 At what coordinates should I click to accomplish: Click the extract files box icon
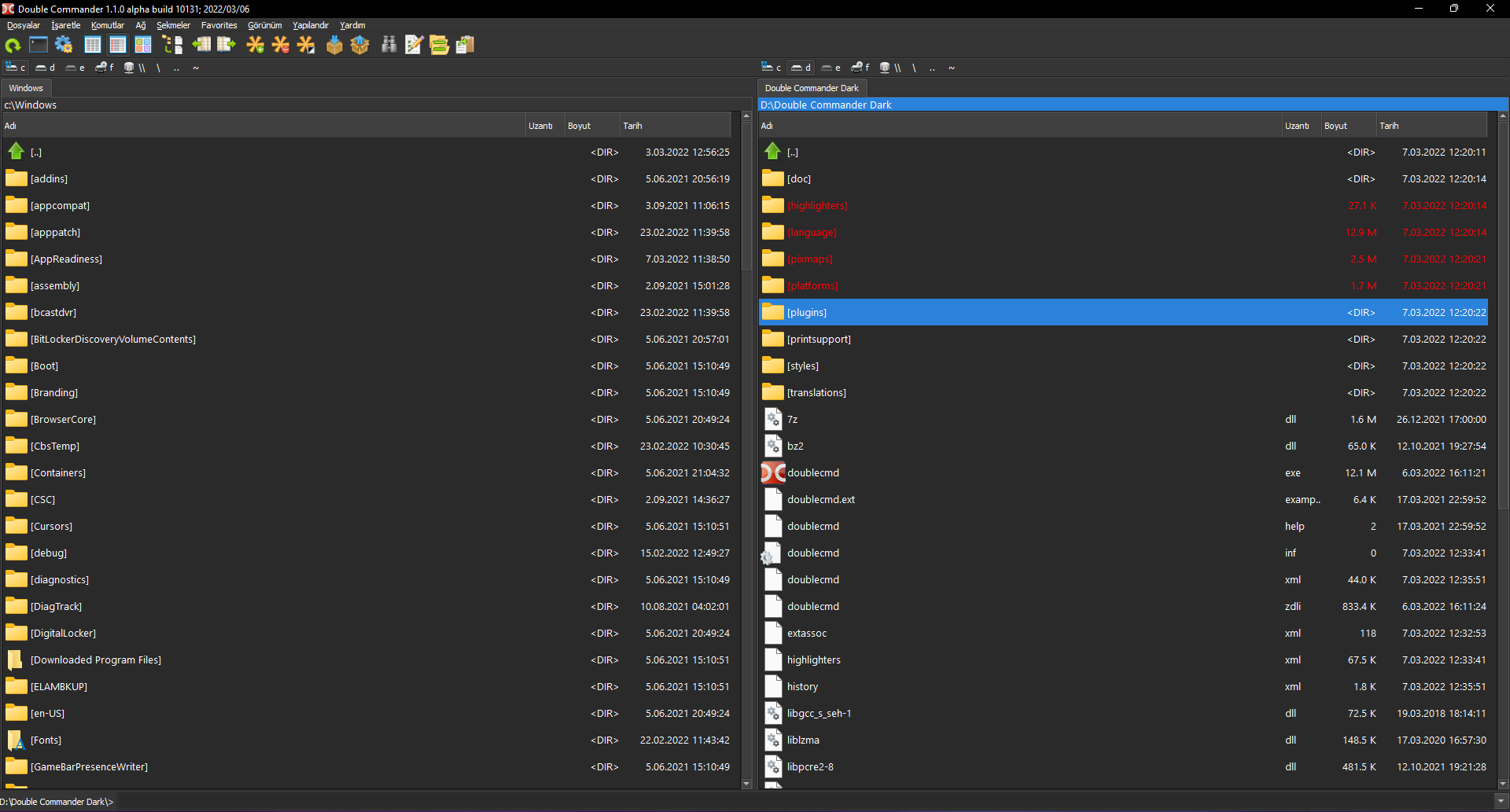click(x=360, y=45)
